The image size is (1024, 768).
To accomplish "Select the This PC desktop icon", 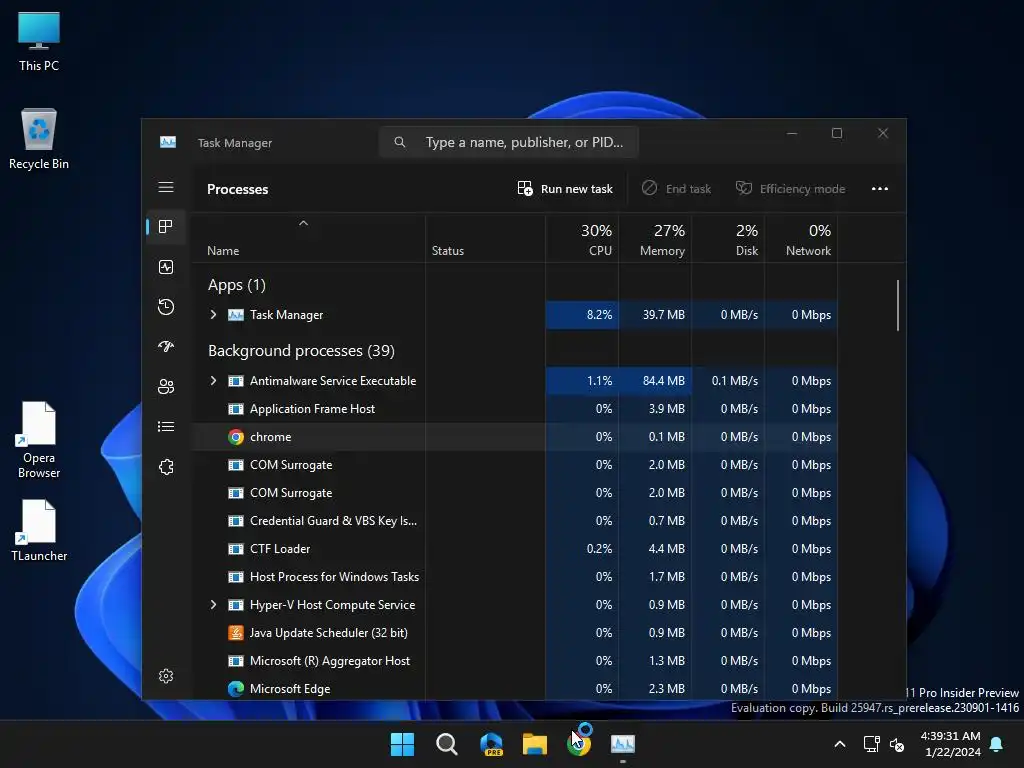I will click(x=39, y=41).
